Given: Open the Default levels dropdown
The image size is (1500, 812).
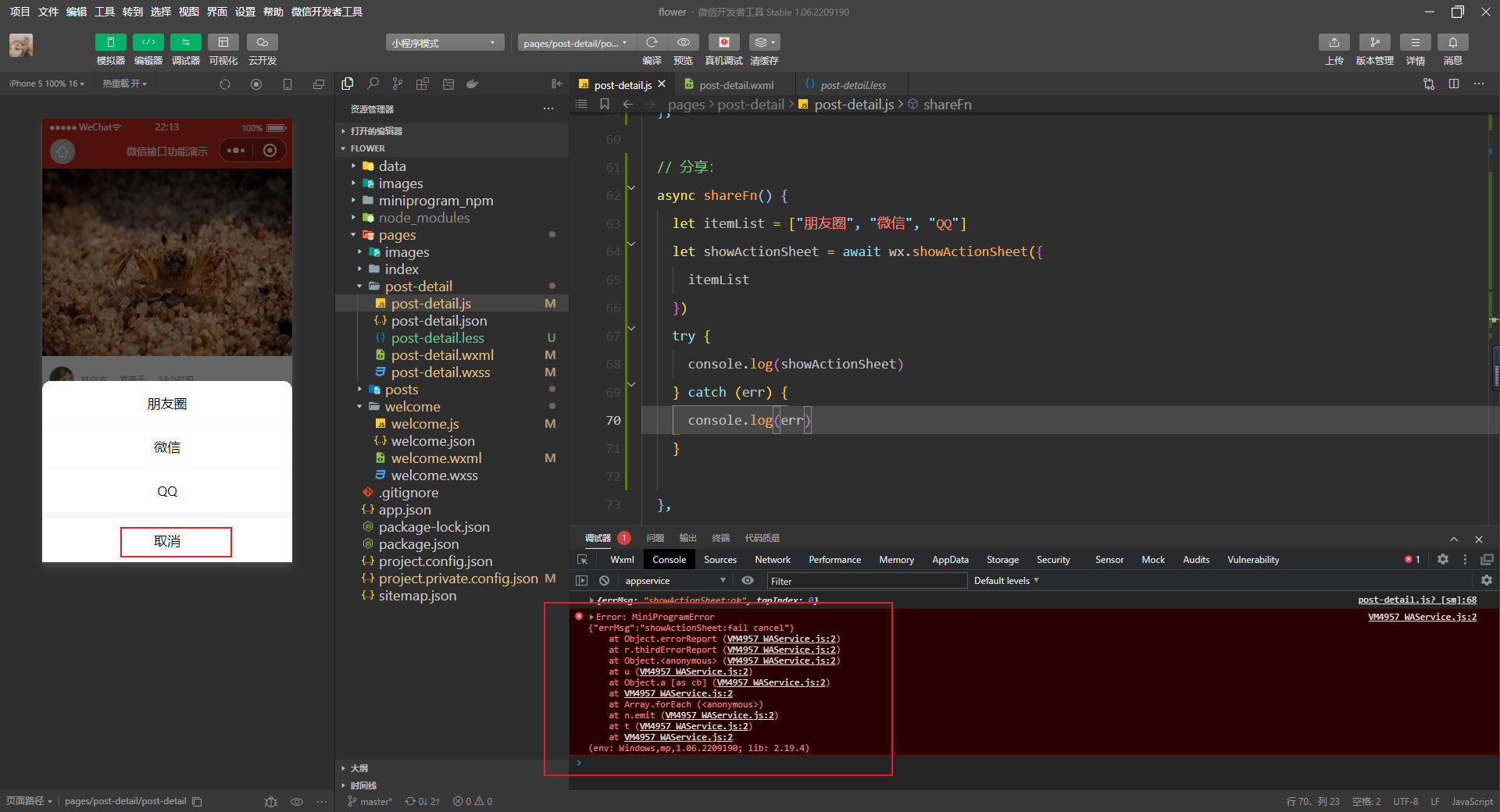Looking at the screenshot, I should [1006, 581].
